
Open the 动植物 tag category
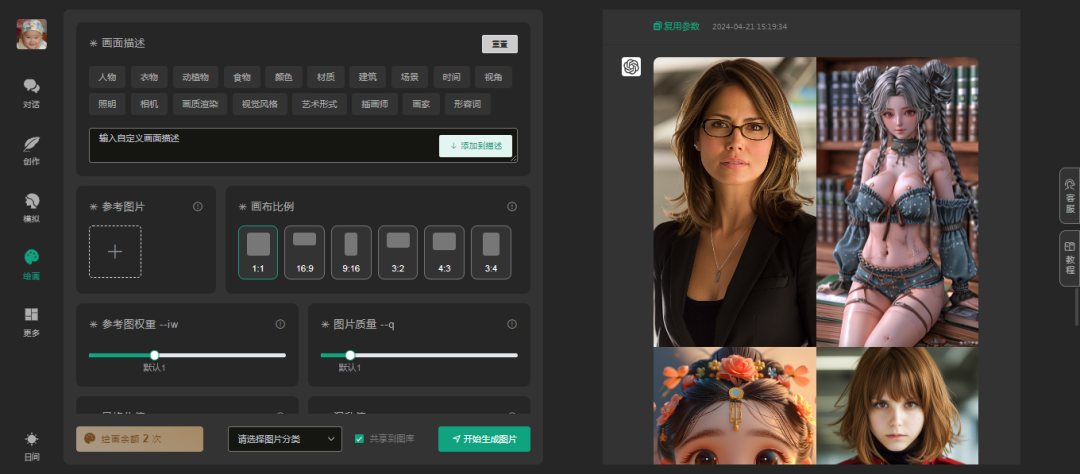click(196, 77)
